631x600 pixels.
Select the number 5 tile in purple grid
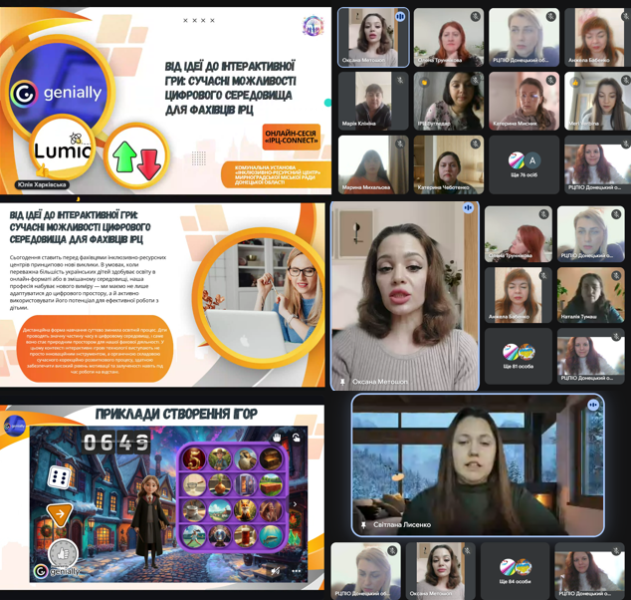194,460
